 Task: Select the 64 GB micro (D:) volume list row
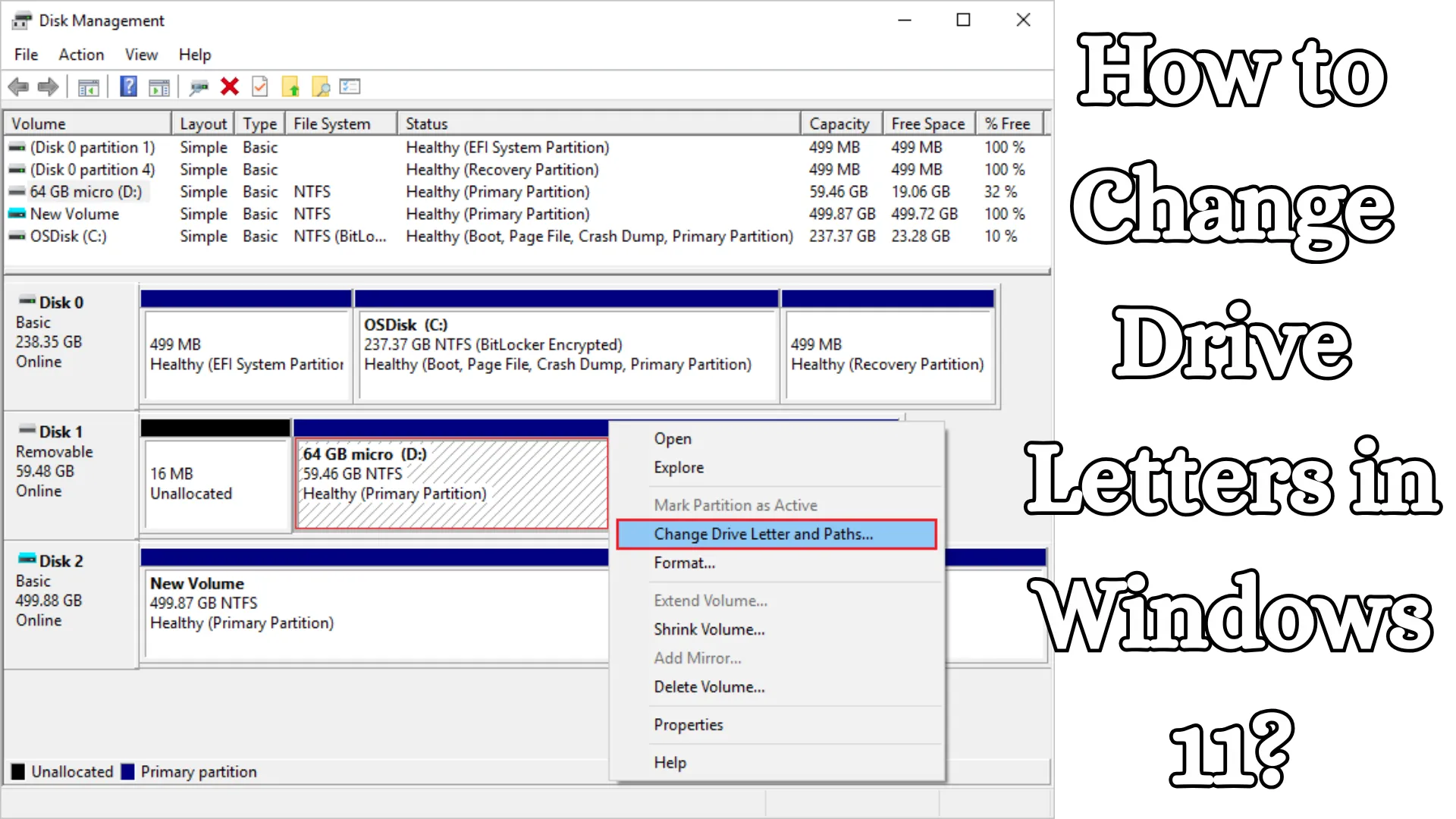(x=523, y=192)
